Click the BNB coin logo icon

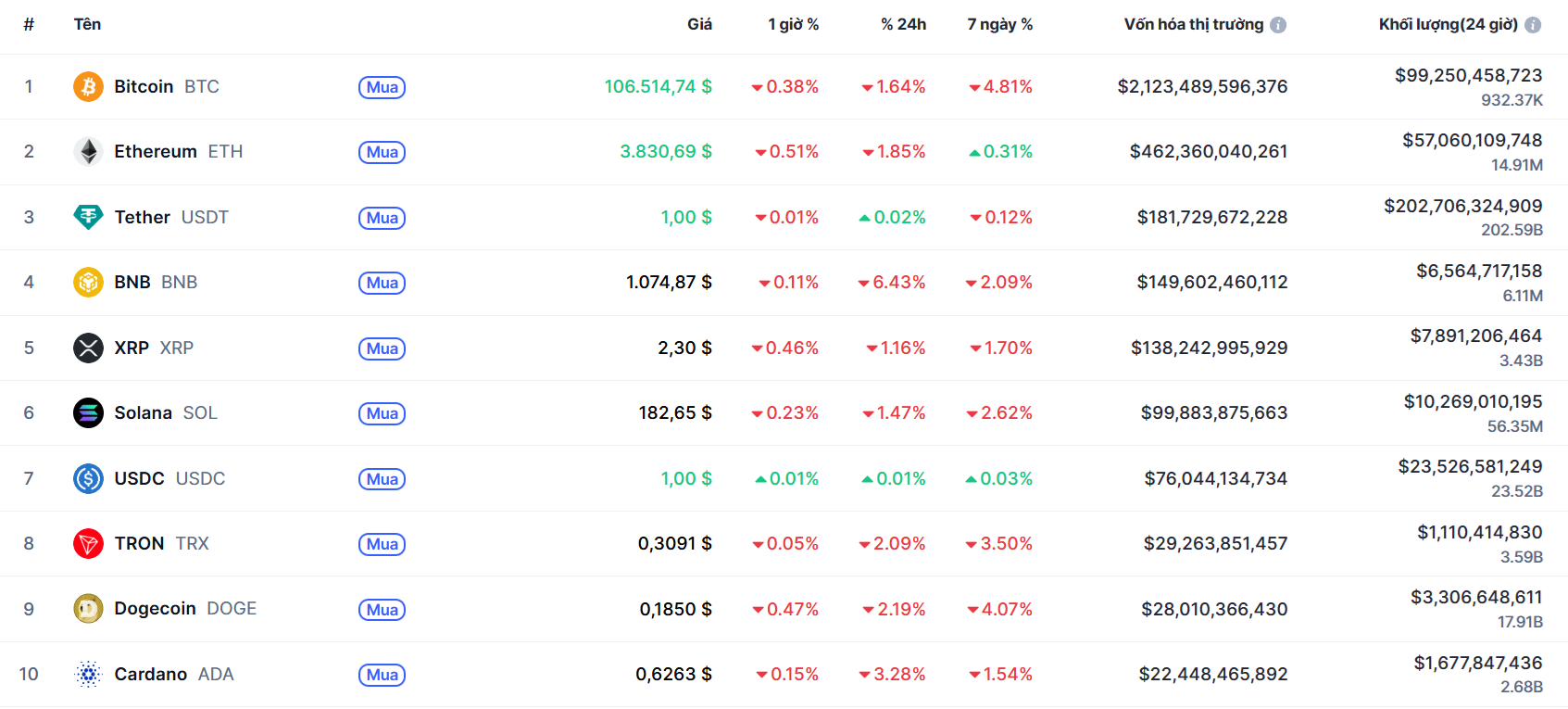pos(88,283)
